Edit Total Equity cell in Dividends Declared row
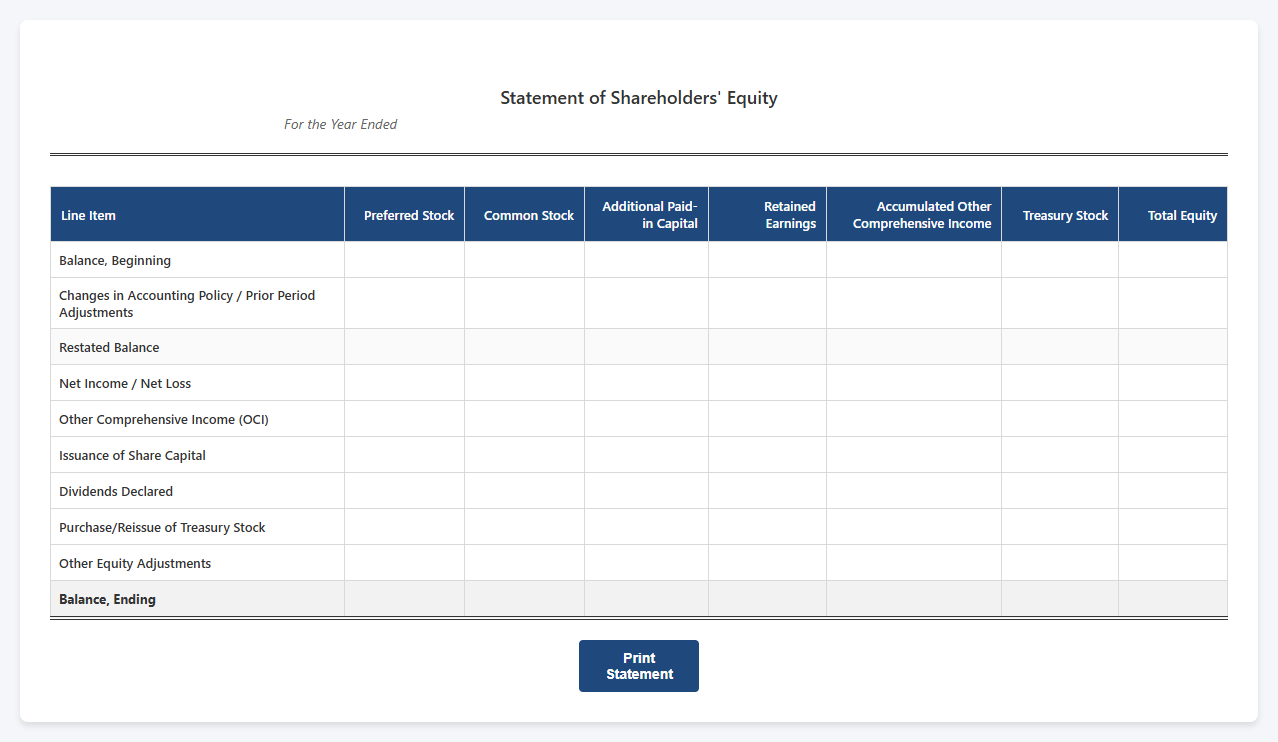 pos(1173,491)
